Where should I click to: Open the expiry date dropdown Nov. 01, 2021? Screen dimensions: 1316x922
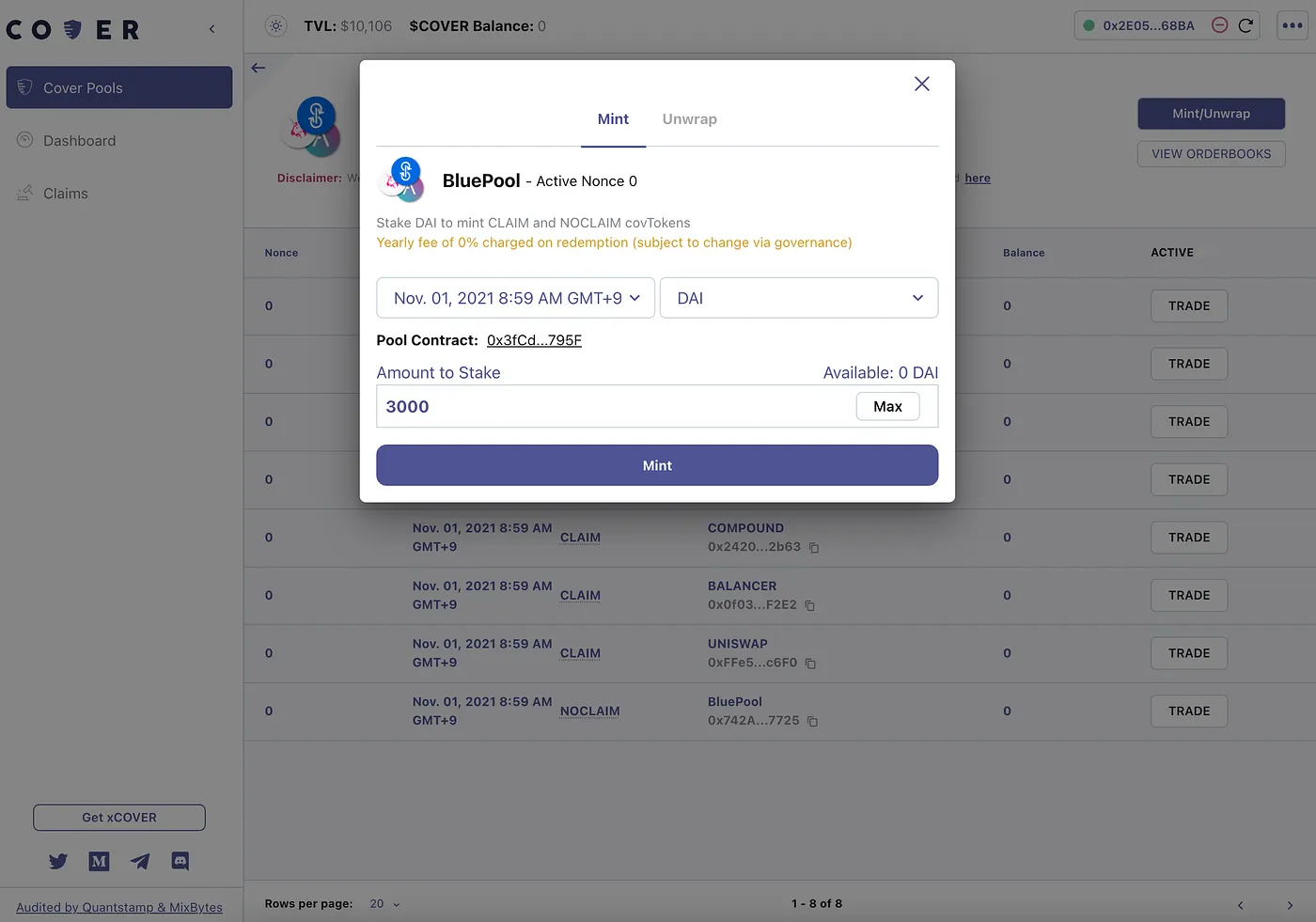[516, 298]
